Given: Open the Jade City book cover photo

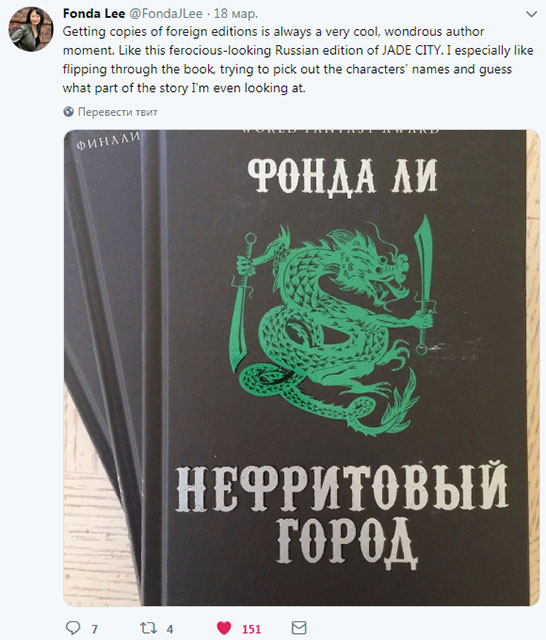Looking at the screenshot, I should pyautogui.click(x=302, y=368).
